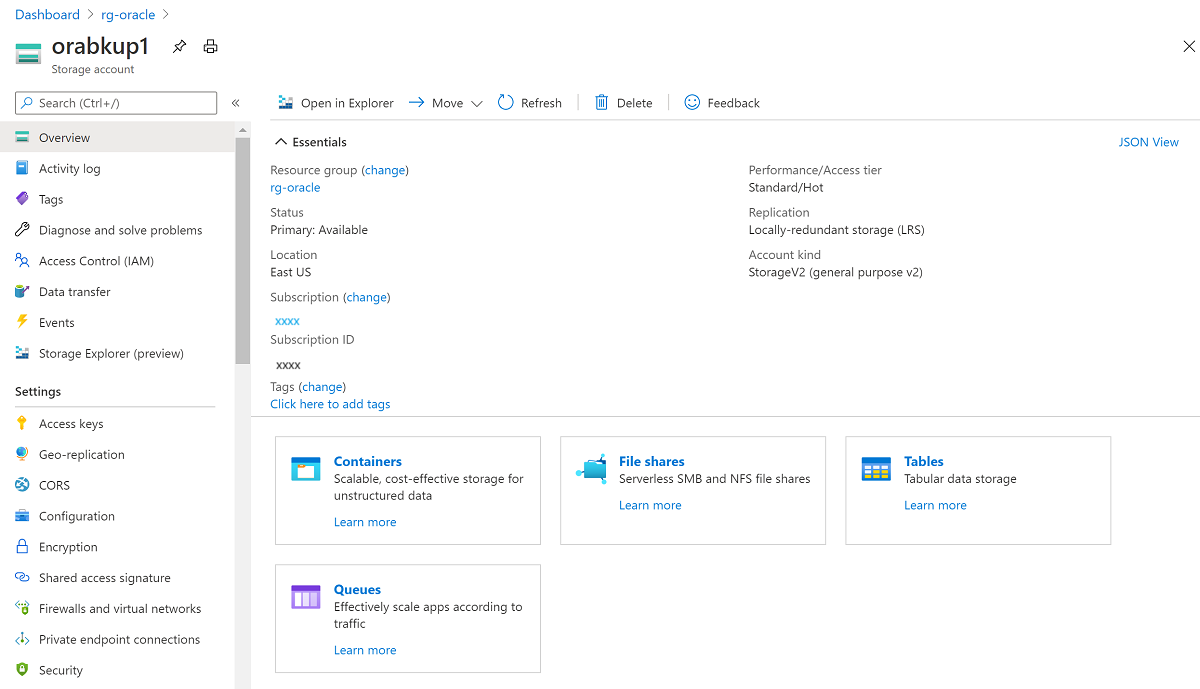Click the Storage Explorer (preview) icon
1200x689 pixels.
[x=22, y=354]
